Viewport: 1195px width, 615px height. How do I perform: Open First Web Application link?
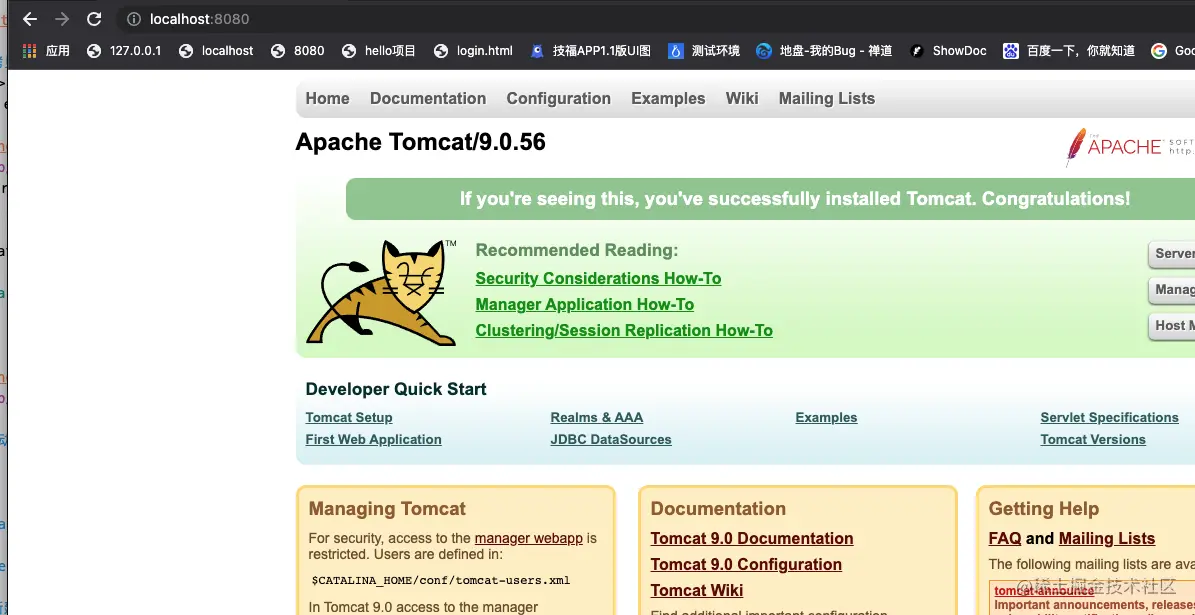coord(373,440)
